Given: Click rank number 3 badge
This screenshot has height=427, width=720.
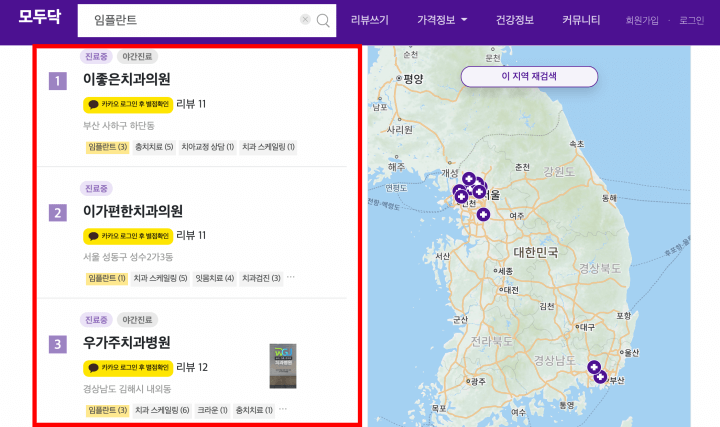Looking at the screenshot, I should click(x=58, y=344).
